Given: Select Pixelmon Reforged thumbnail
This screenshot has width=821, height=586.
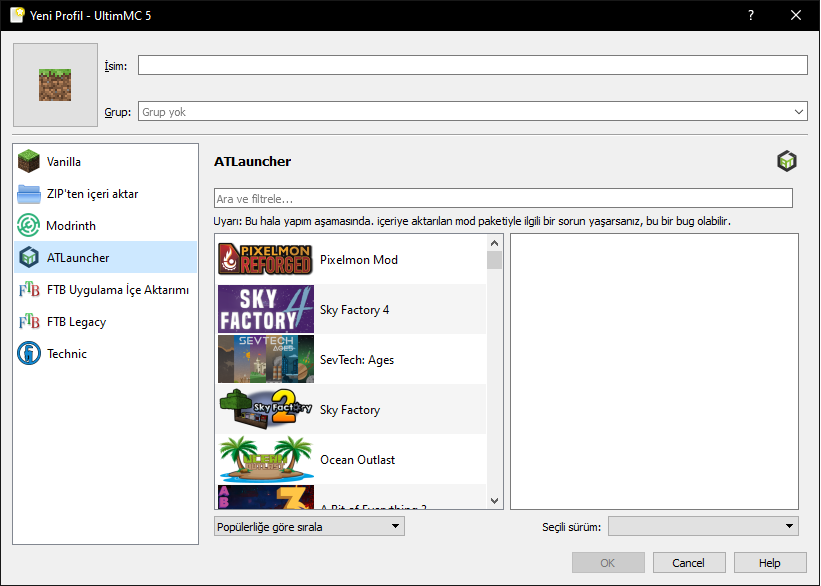Looking at the screenshot, I should (x=265, y=259).
